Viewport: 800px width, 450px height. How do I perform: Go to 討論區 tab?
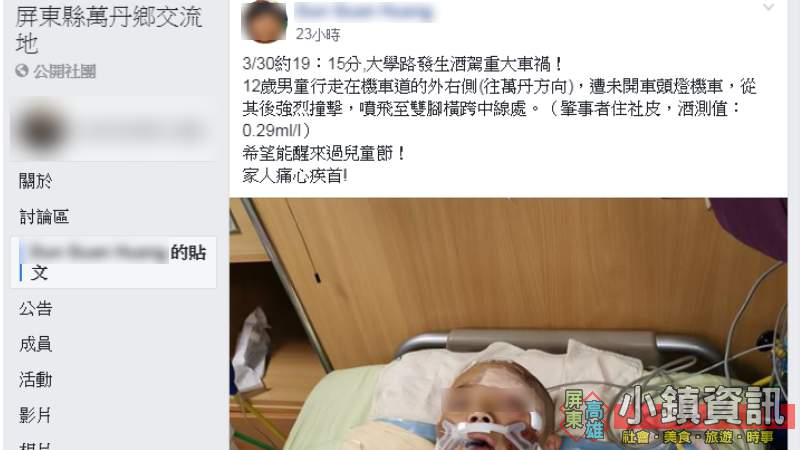pyautogui.click(x=44, y=217)
